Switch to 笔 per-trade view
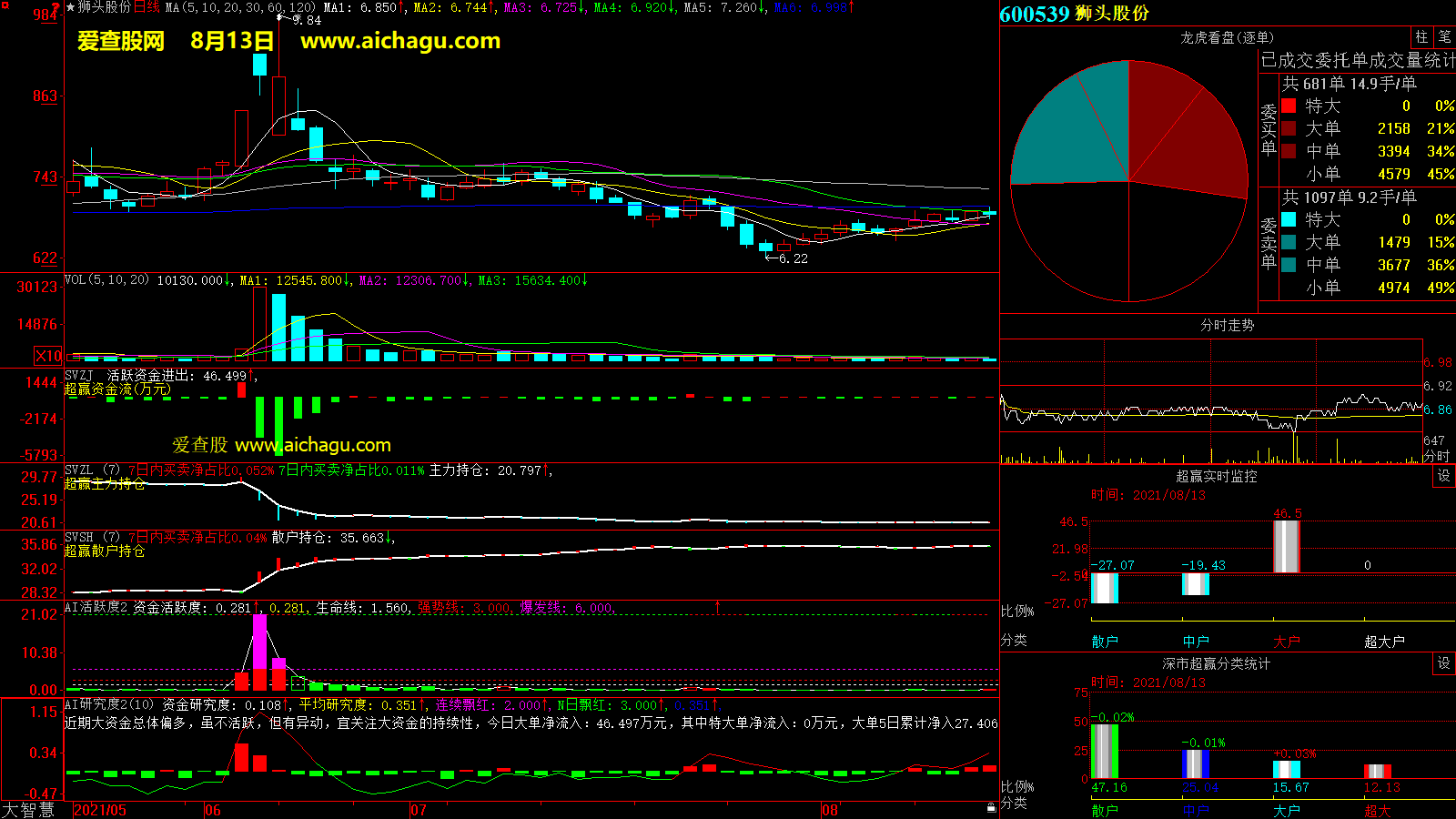The image size is (1456, 819). pos(1444,36)
